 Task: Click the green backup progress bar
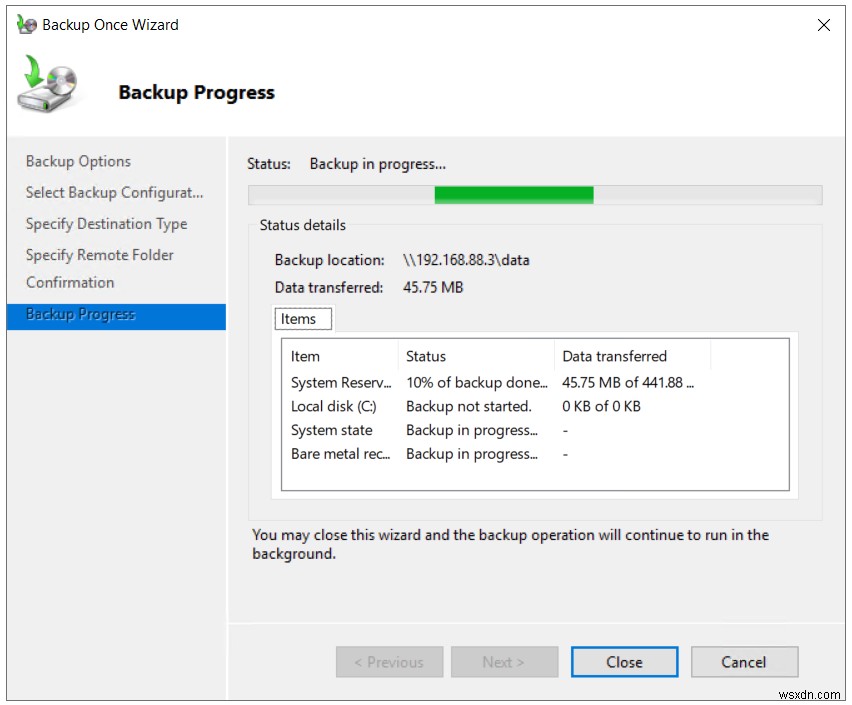(x=515, y=194)
